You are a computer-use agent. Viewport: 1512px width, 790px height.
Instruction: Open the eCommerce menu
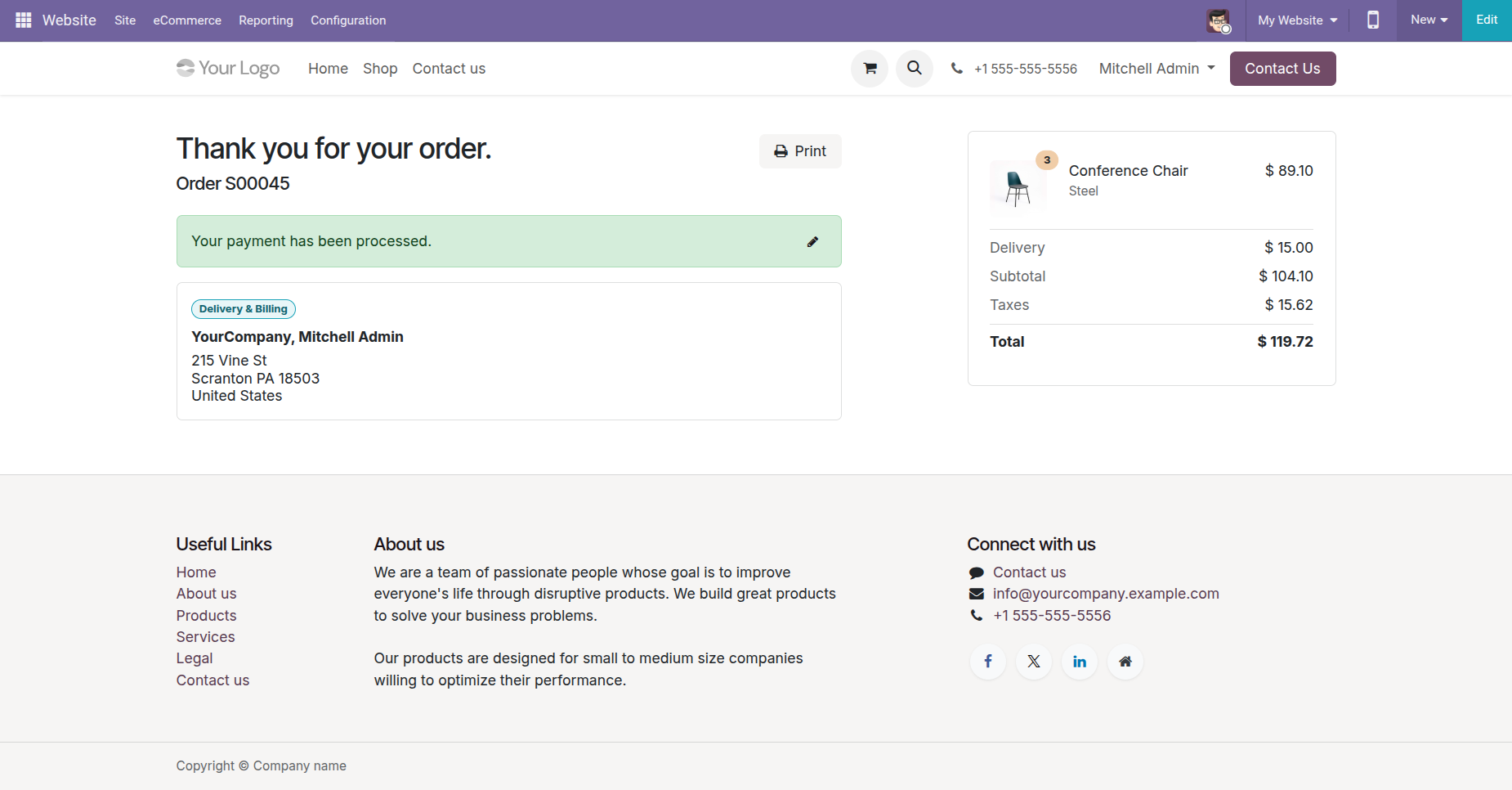click(x=187, y=20)
